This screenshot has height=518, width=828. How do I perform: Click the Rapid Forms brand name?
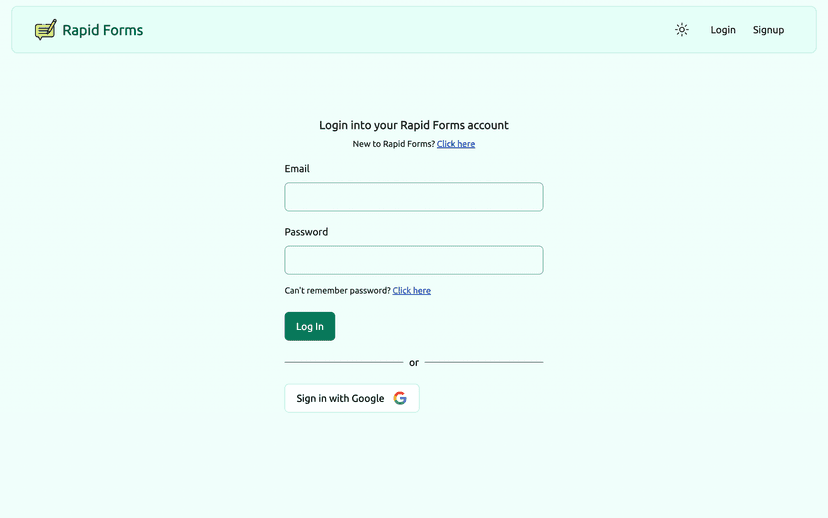pos(103,30)
